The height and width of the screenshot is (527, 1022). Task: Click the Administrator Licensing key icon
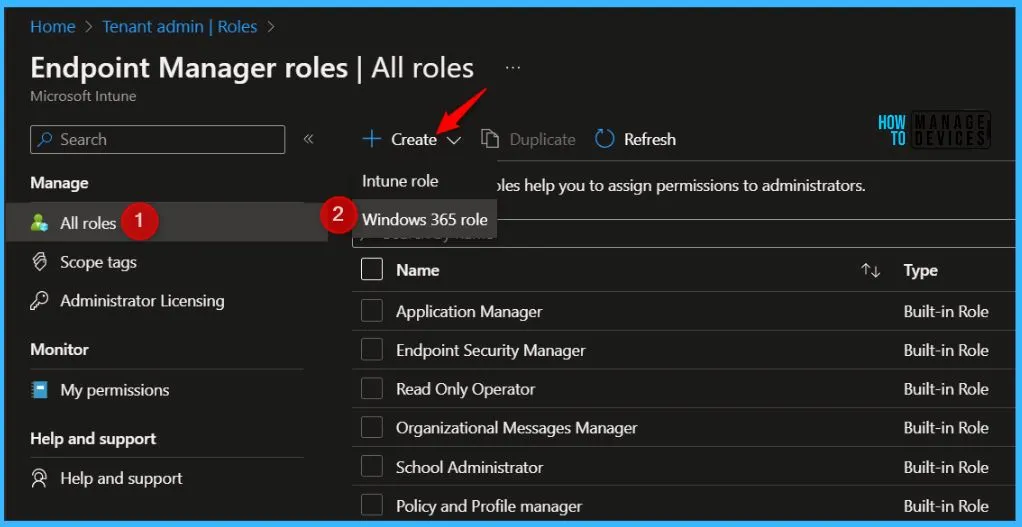[39, 301]
